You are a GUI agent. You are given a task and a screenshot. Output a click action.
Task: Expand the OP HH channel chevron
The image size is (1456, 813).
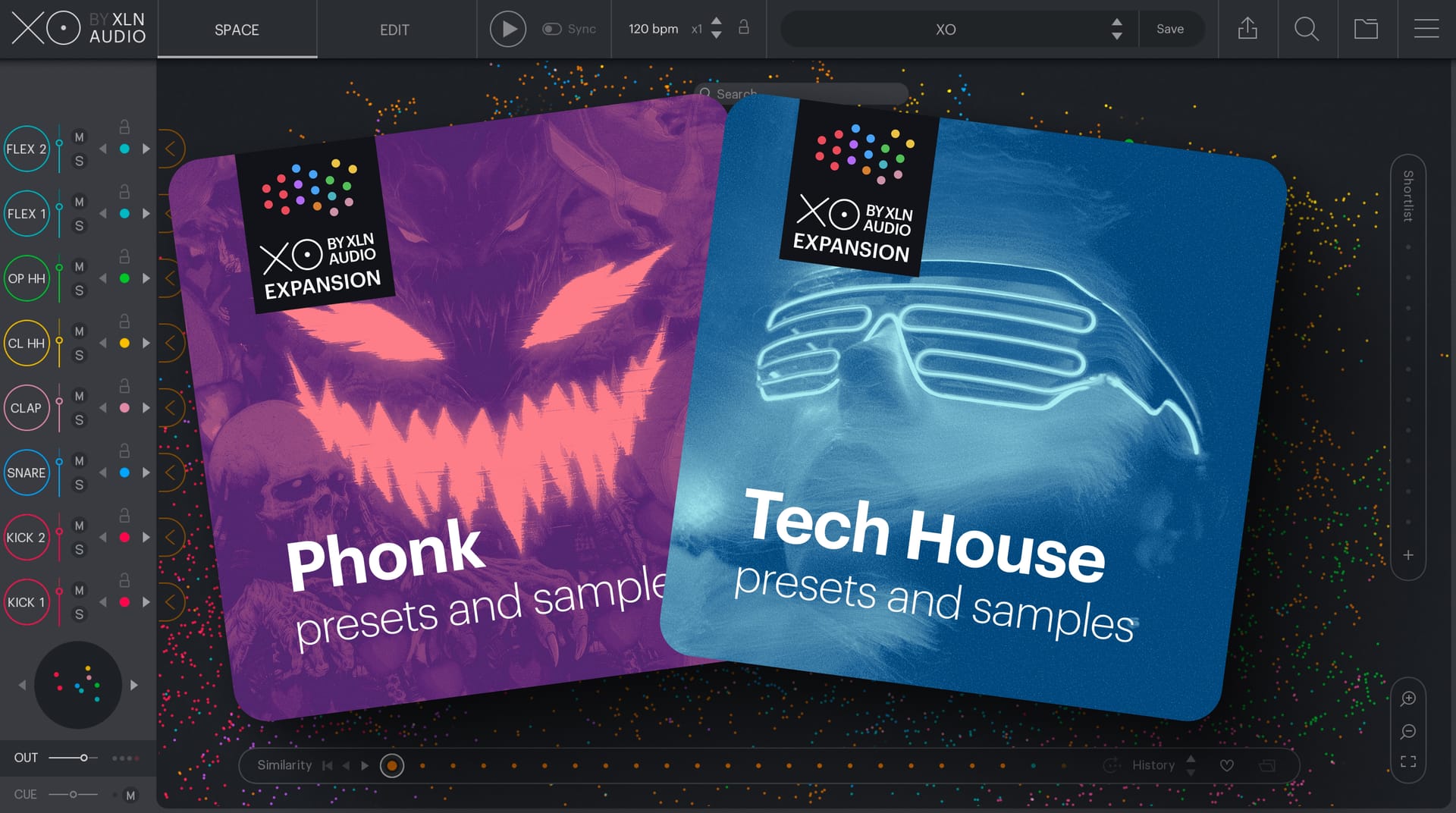pyautogui.click(x=171, y=278)
